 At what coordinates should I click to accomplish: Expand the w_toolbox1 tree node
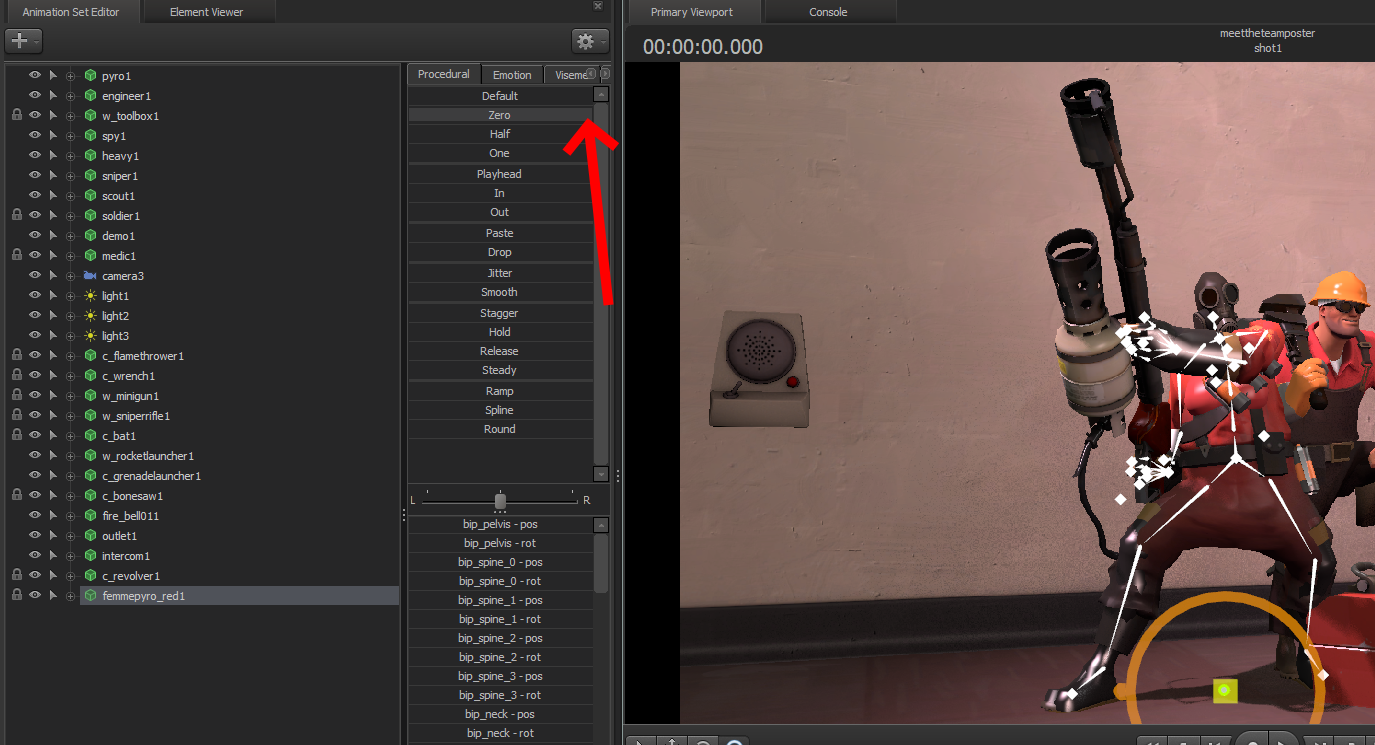point(70,116)
